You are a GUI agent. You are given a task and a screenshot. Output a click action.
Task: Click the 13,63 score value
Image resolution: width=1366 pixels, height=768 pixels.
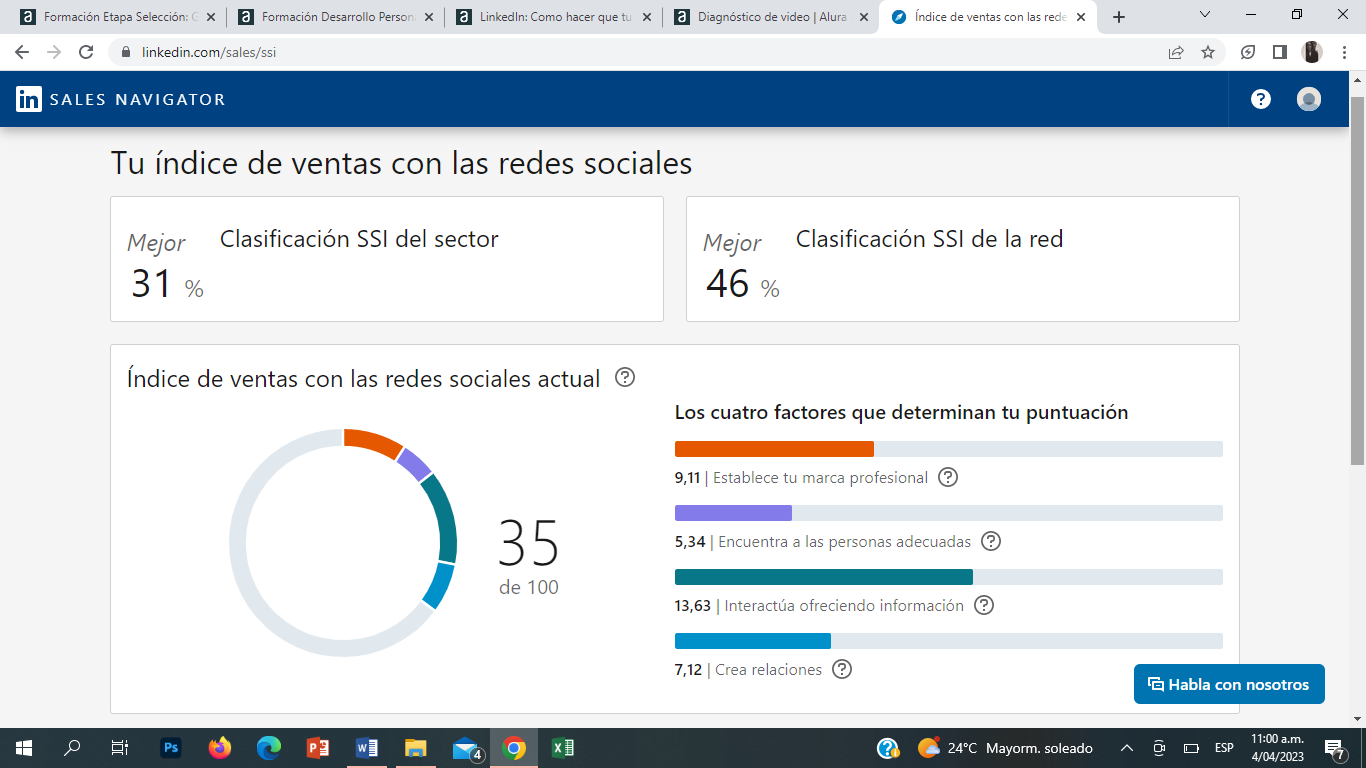pos(693,606)
